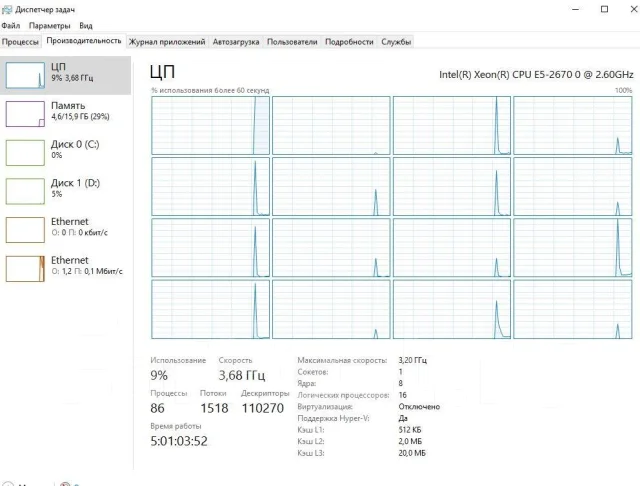Screen dimensions: 640x486
Task: Click the Кэш L3 label
Action: tap(311, 453)
